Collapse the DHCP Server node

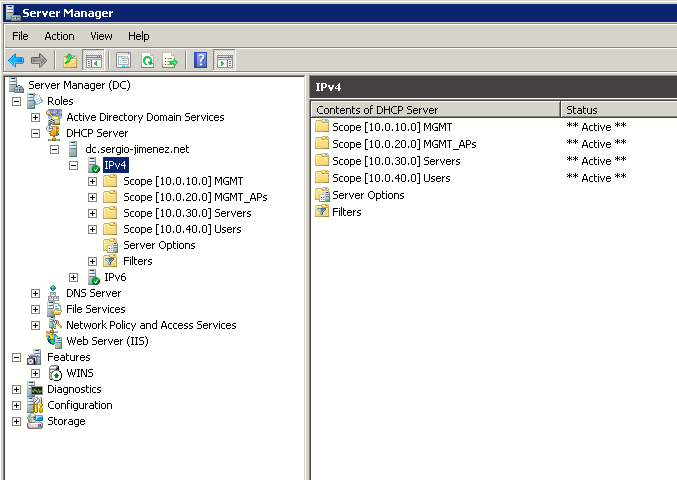click(x=35, y=133)
